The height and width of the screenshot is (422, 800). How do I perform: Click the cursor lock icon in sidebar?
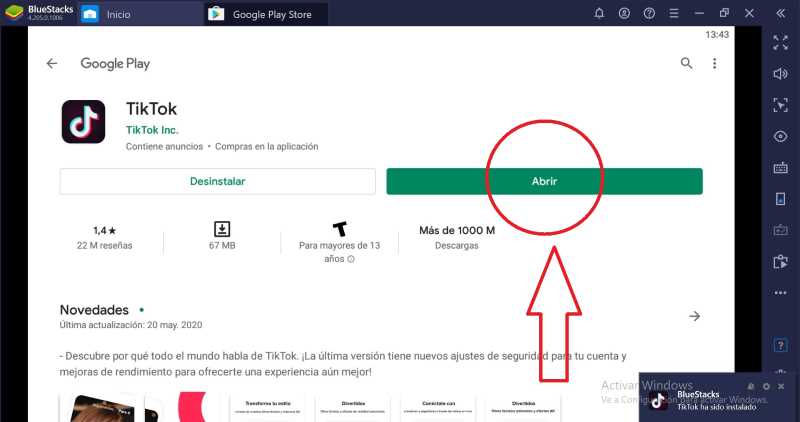click(781, 105)
